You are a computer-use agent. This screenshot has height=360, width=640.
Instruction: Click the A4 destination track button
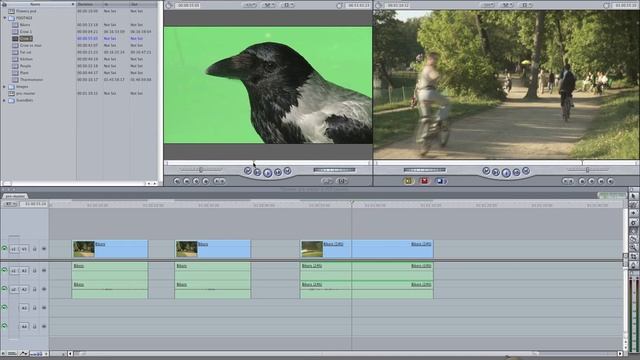(x=24, y=326)
